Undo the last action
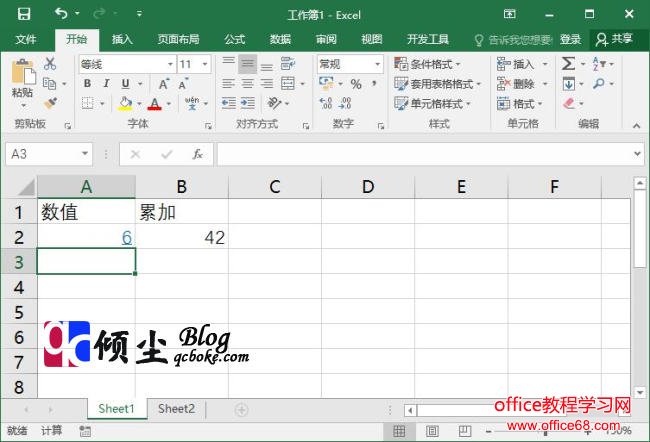Screen dimensions: 650x442 pyautogui.click(x=61, y=14)
